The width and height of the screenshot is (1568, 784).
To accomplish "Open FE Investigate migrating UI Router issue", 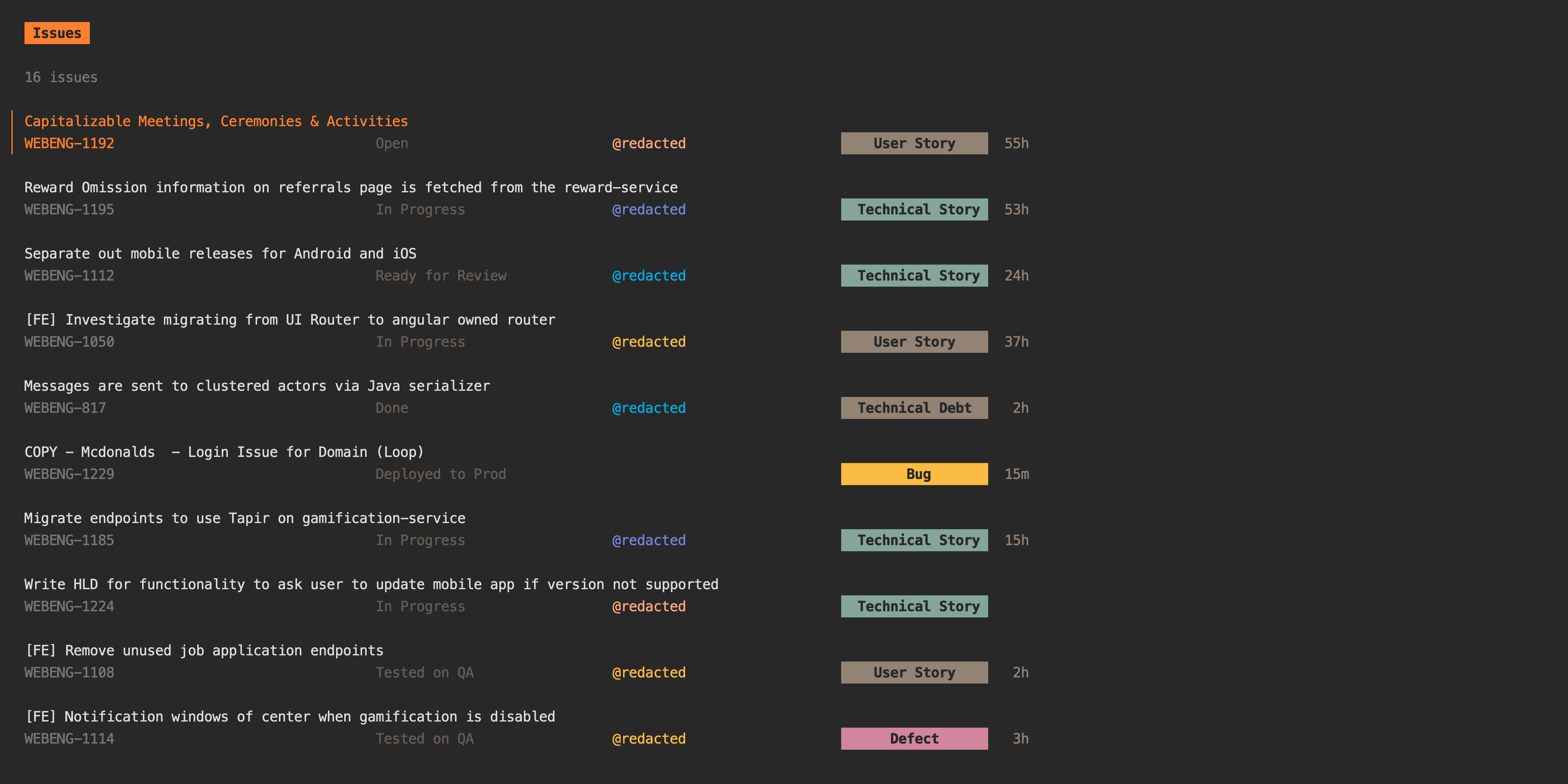I will coord(290,320).
